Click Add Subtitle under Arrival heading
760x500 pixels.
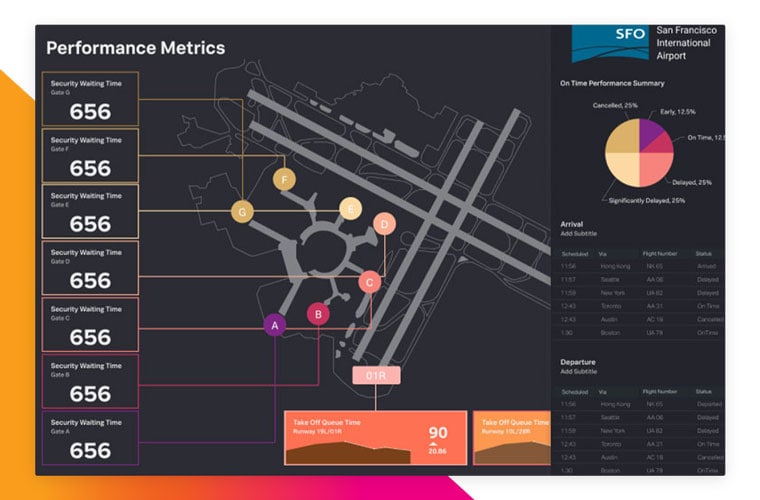pyautogui.click(x=581, y=234)
